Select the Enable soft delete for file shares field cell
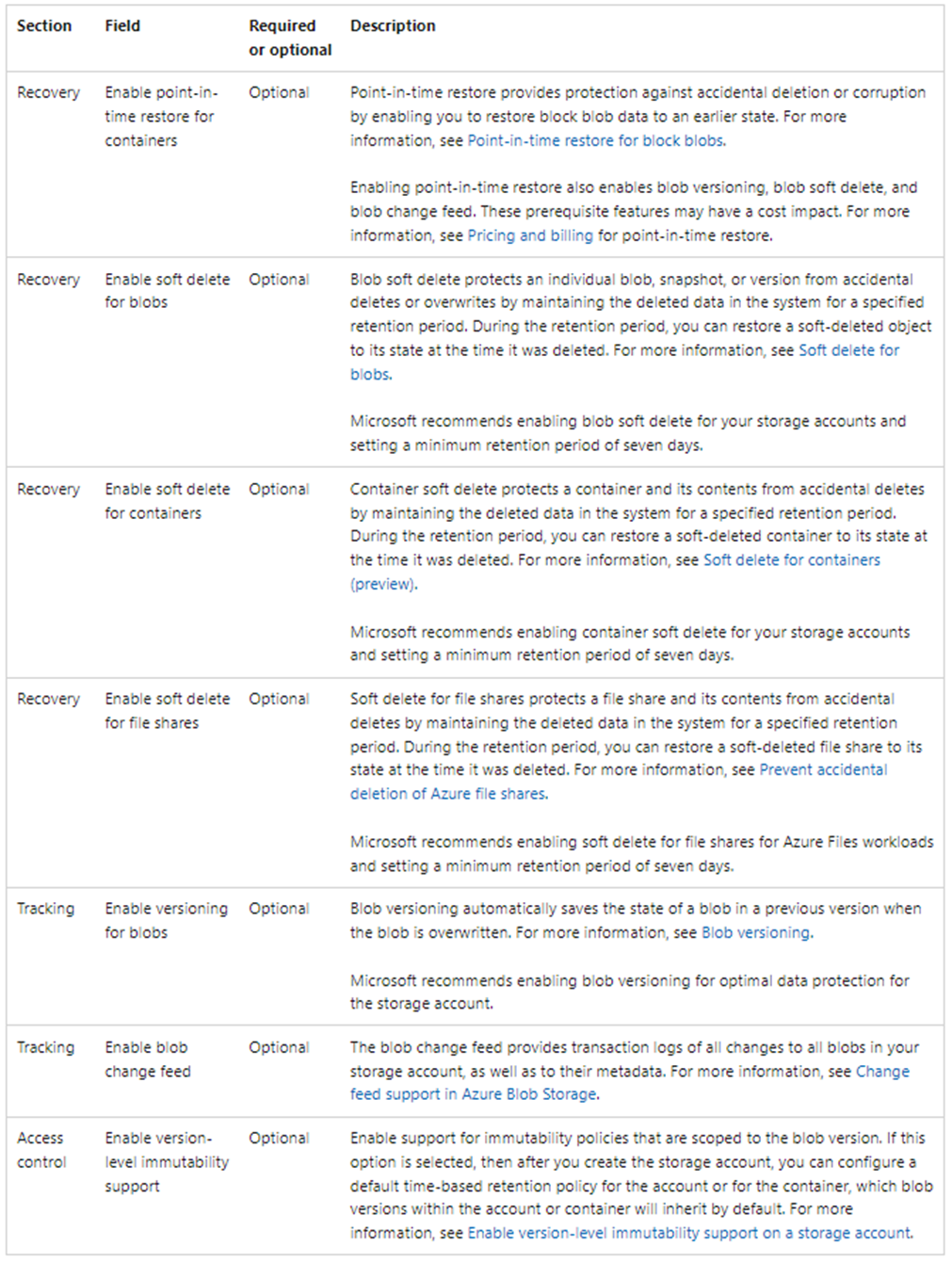The height and width of the screenshot is (1261, 952). coord(167,711)
